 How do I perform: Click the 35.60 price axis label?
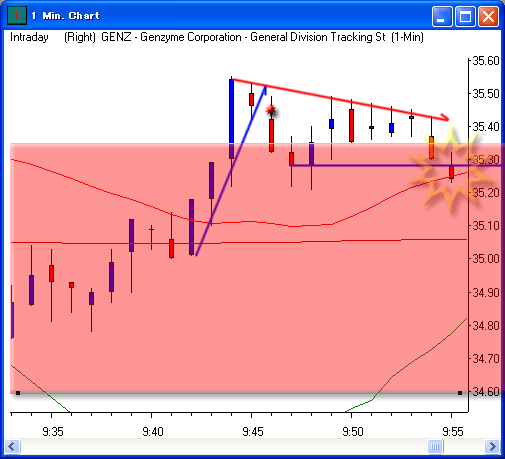click(x=486, y=61)
